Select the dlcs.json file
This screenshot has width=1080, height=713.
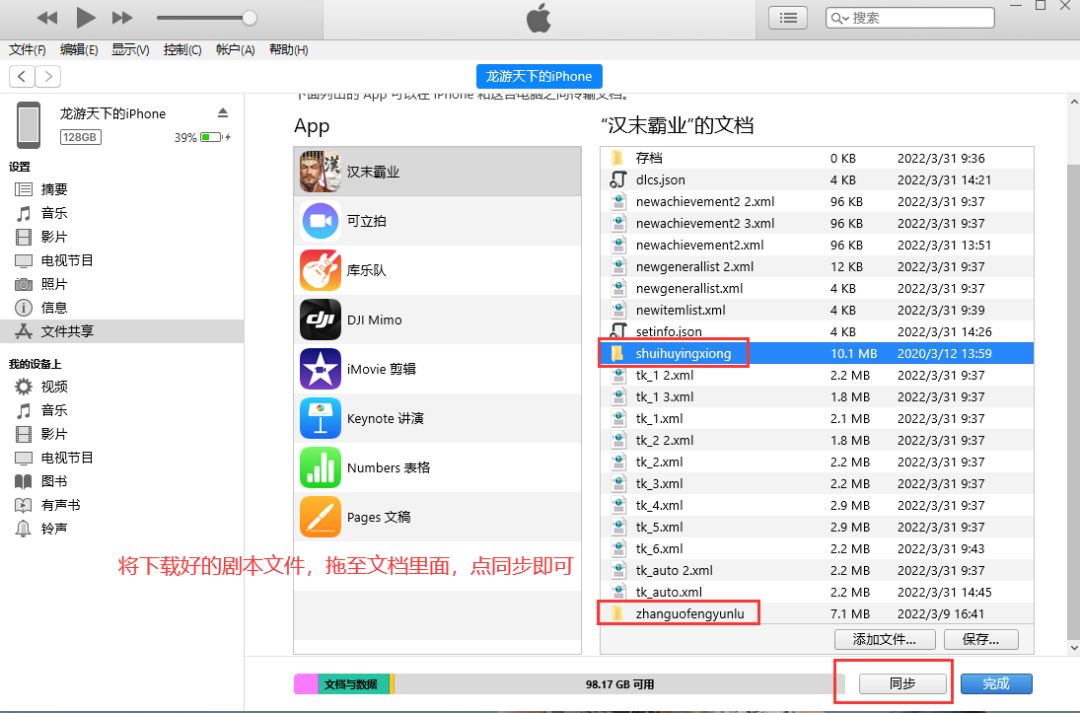817,180
